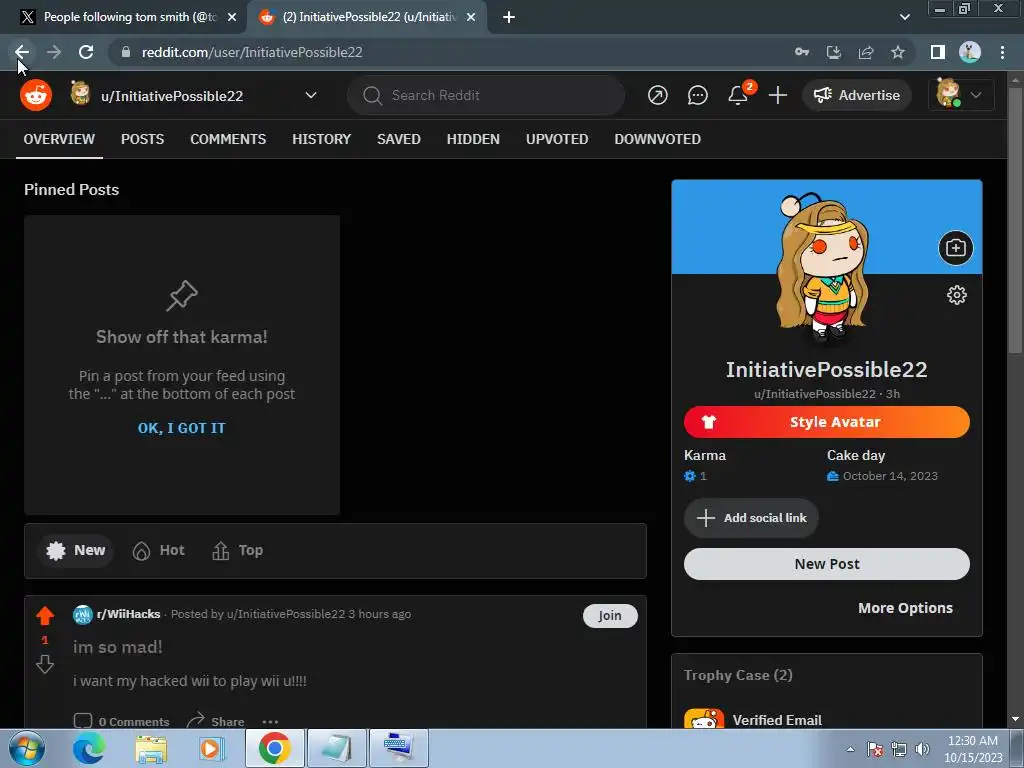Join the r/WiiHacks community

point(610,616)
